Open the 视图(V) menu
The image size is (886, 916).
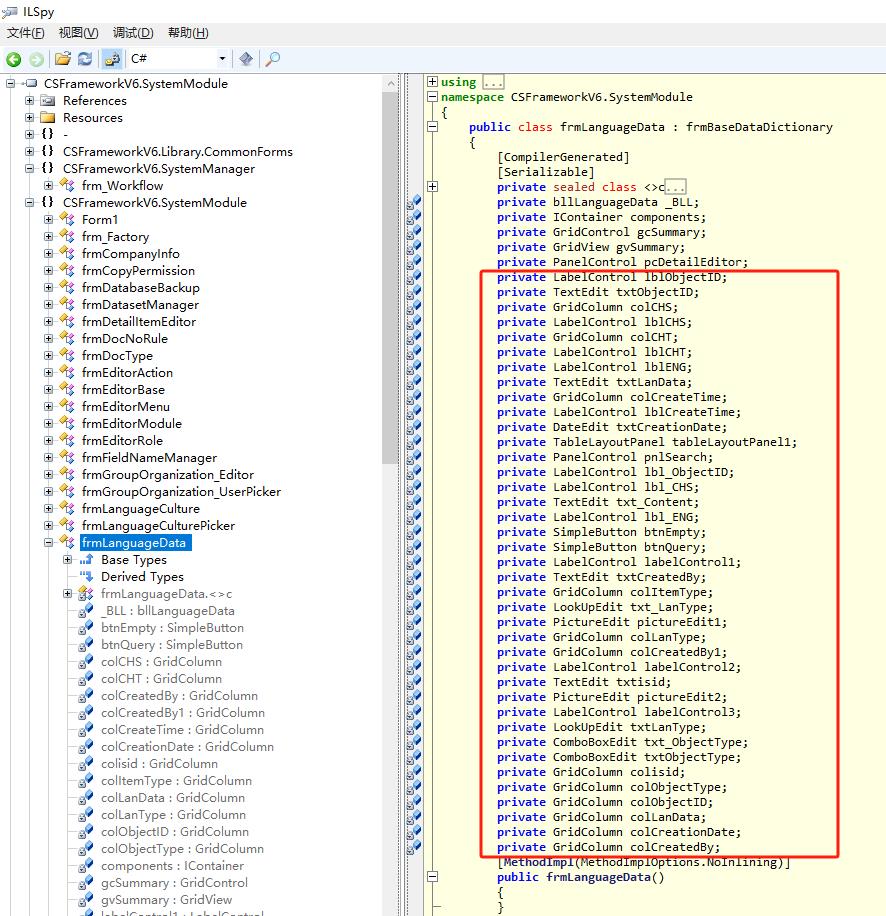click(x=76, y=32)
